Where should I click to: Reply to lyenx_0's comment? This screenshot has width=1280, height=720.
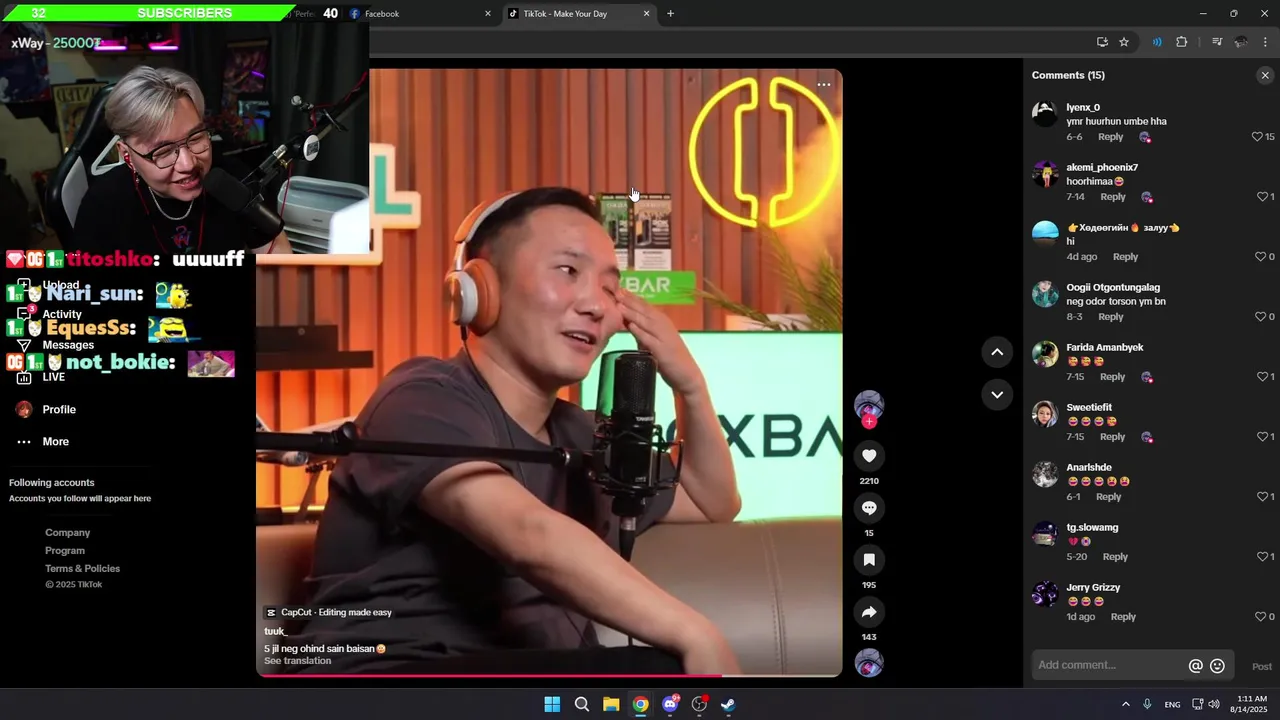(x=1110, y=137)
